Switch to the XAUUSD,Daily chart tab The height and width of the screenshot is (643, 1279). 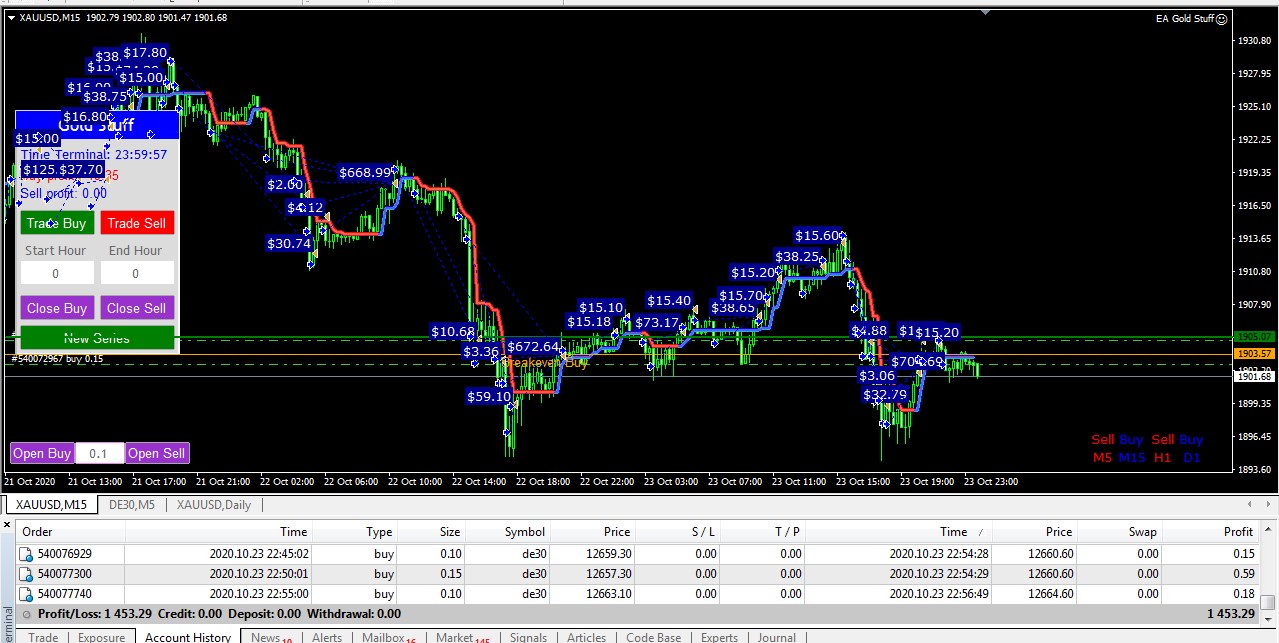point(214,505)
